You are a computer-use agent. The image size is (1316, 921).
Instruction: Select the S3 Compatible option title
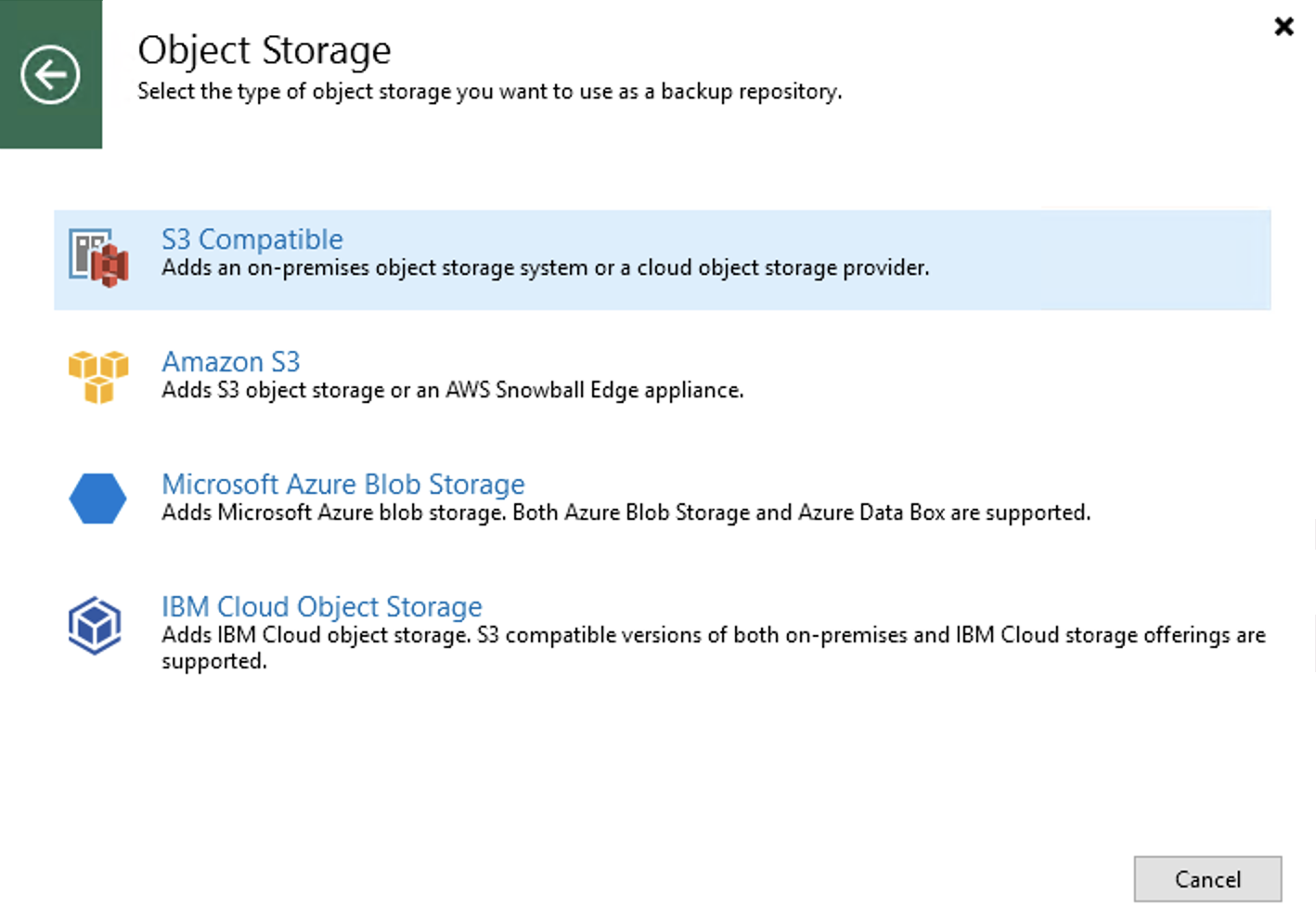coord(252,240)
